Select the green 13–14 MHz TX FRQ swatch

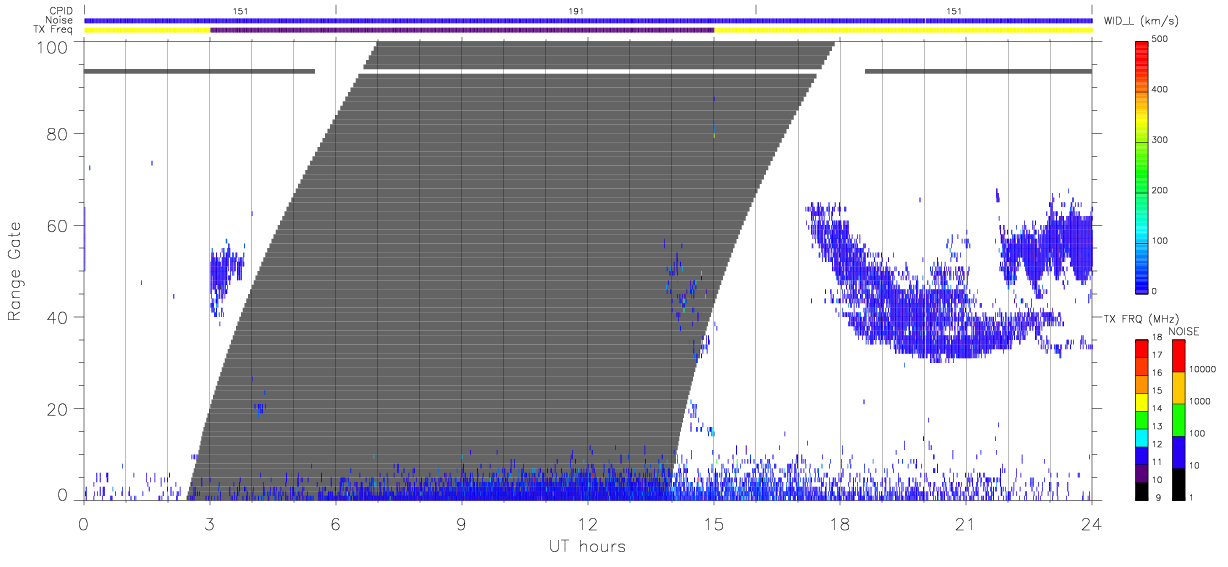(x=1141, y=418)
